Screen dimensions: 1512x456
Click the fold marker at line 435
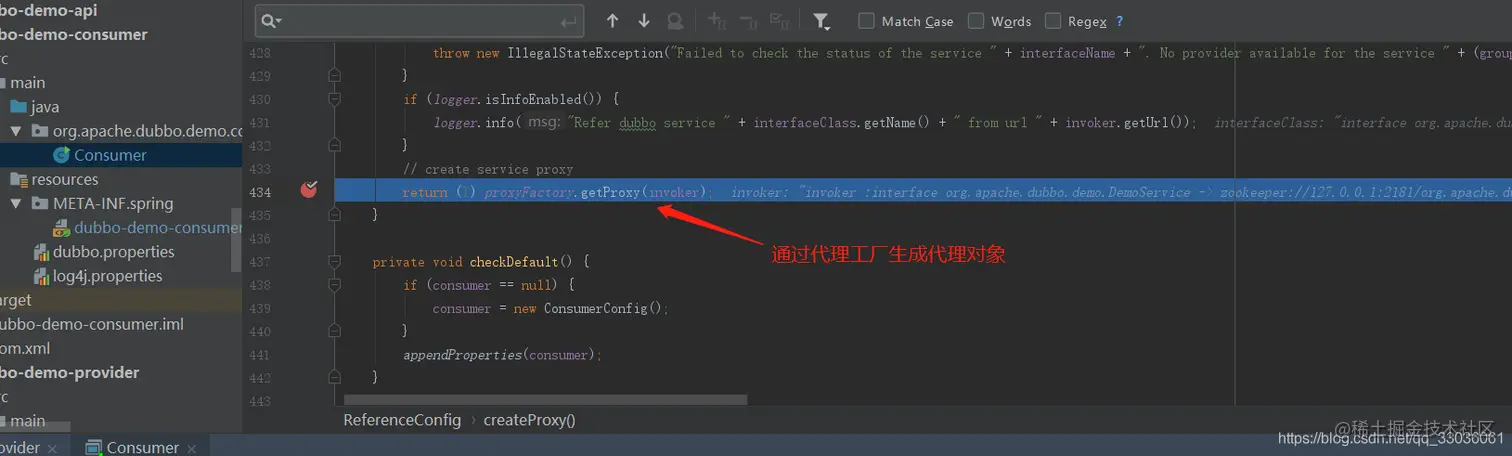[x=334, y=214]
